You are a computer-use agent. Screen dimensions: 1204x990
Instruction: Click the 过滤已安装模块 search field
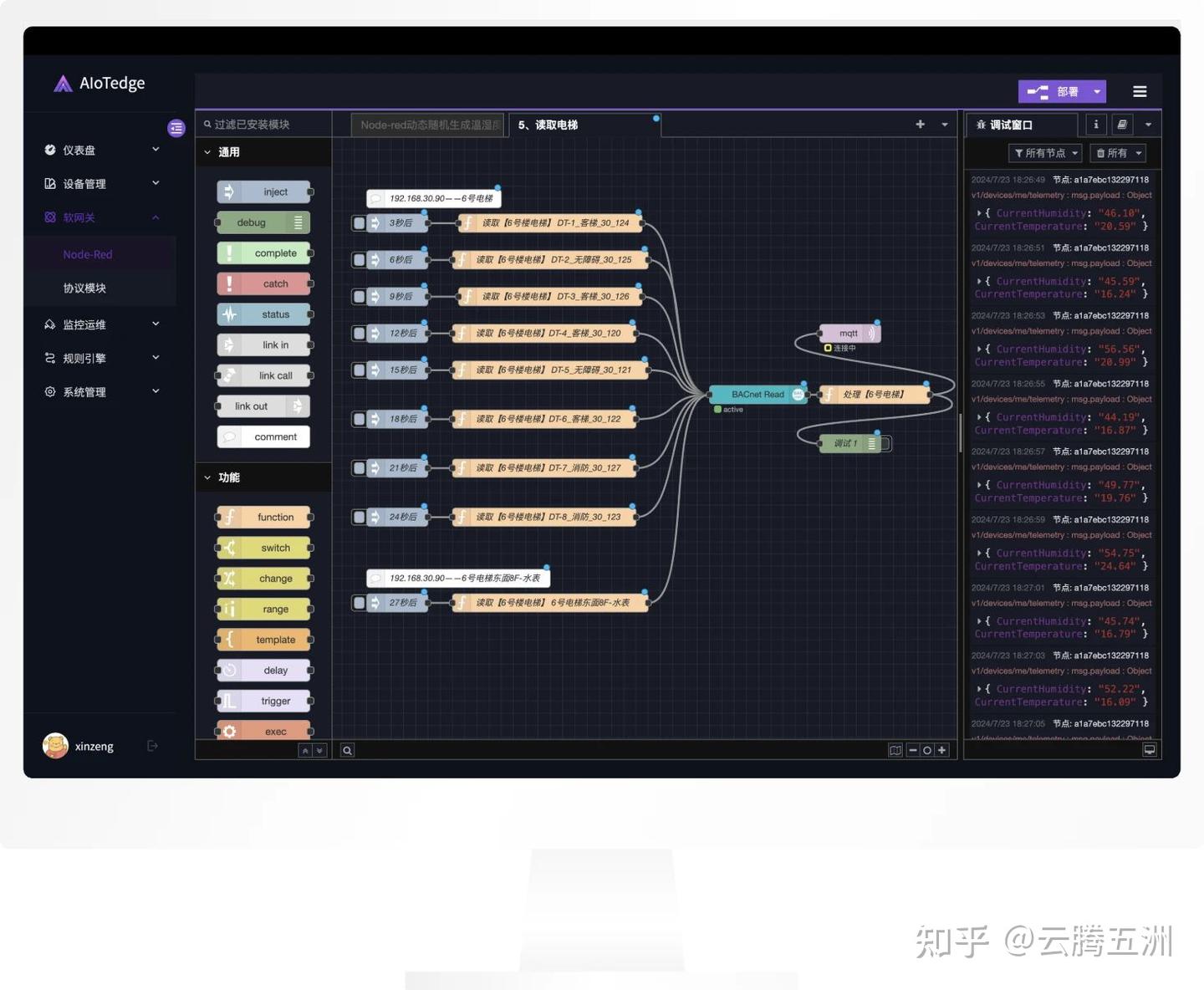coord(263,124)
